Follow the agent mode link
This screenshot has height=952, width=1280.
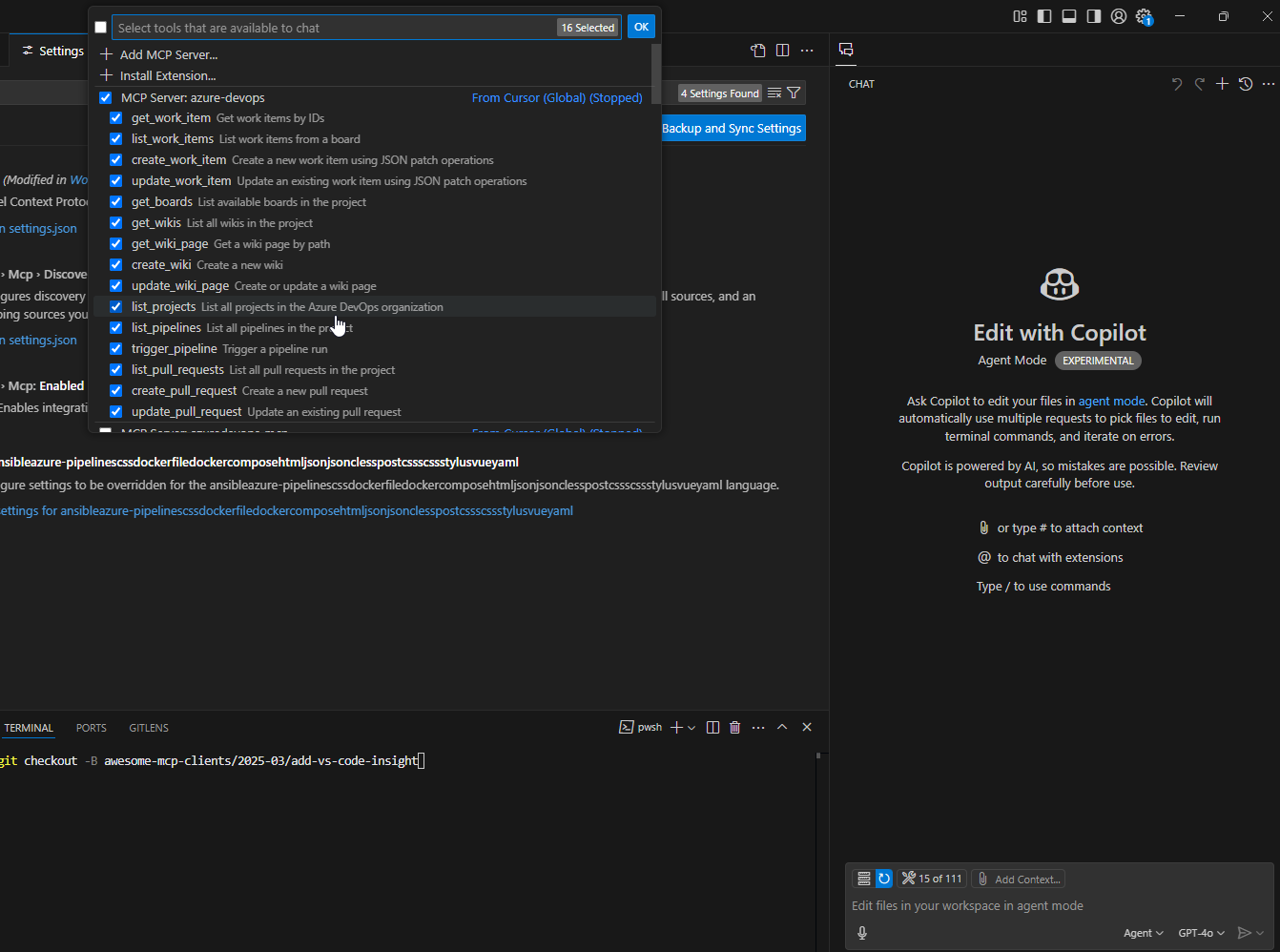[1111, 402]
